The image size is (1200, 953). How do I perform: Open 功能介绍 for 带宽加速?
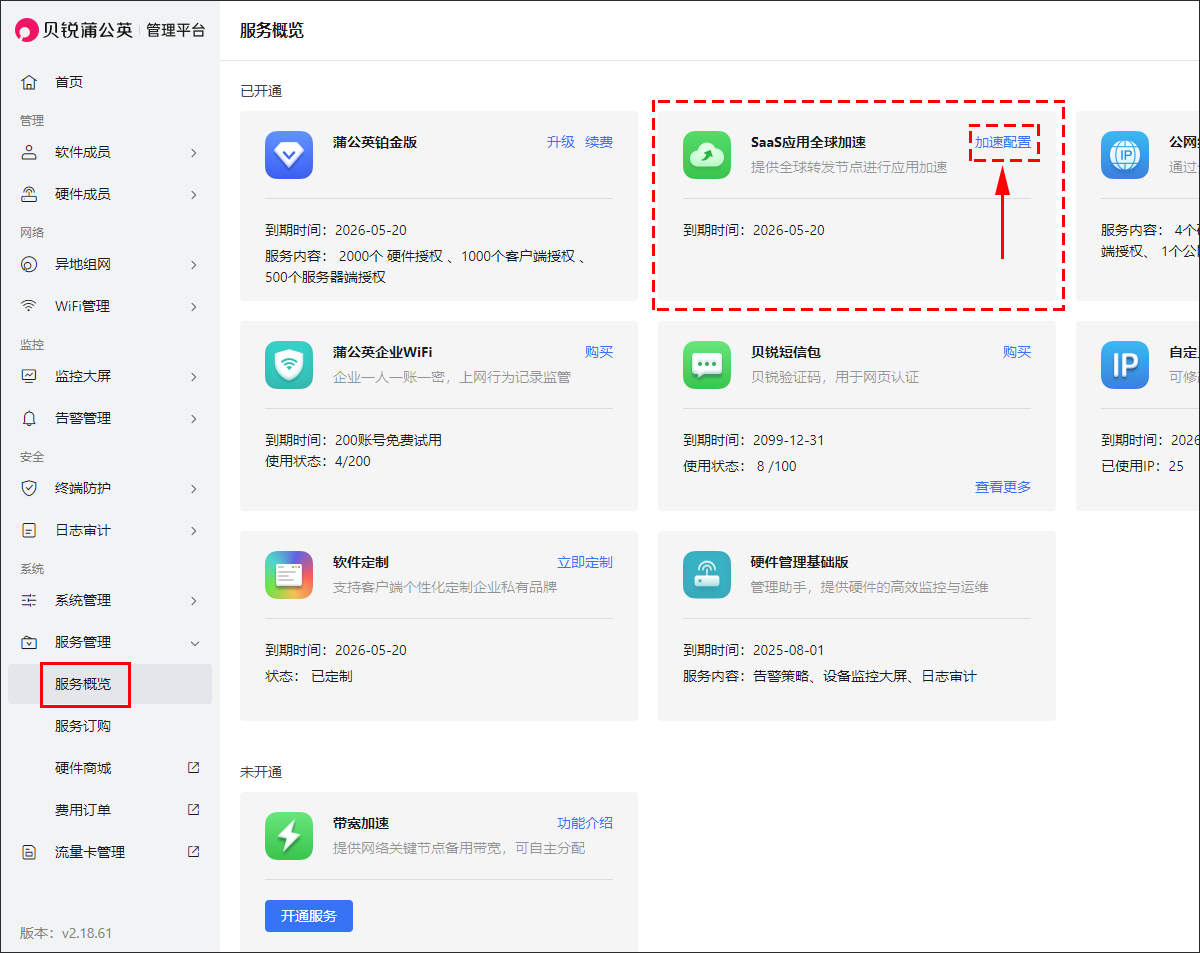click(x=585, y=823)
